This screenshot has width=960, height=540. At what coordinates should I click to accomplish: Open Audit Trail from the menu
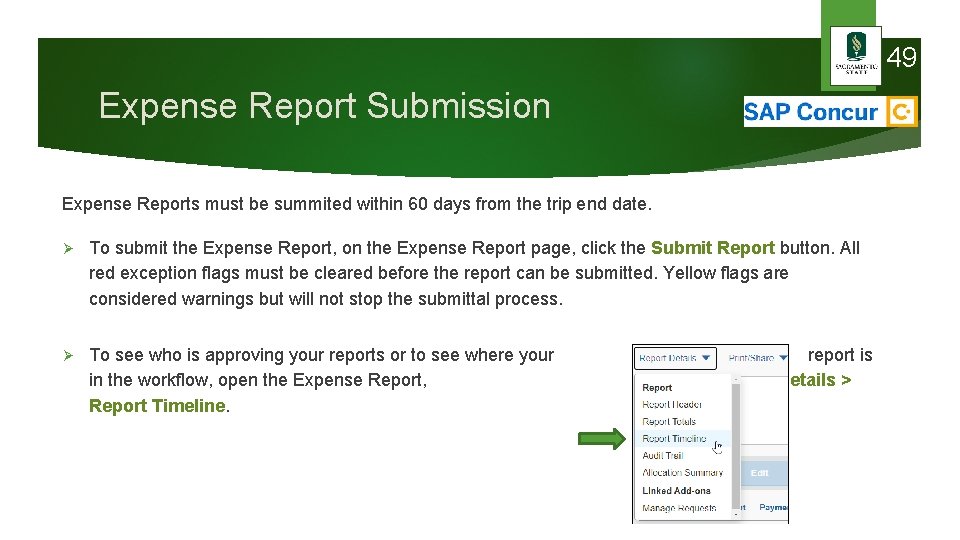tap(662, 456)
